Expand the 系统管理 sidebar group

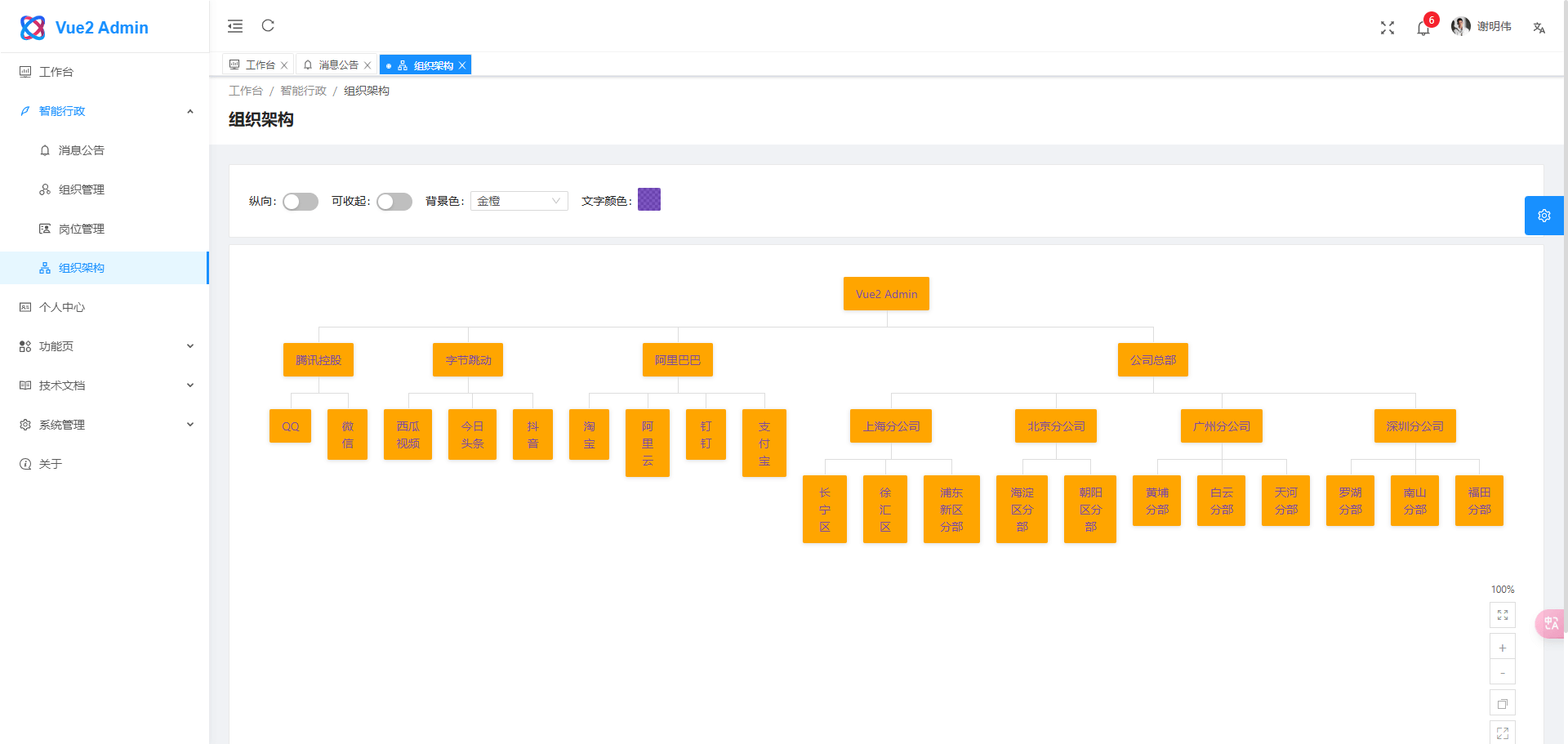(105, 425)
